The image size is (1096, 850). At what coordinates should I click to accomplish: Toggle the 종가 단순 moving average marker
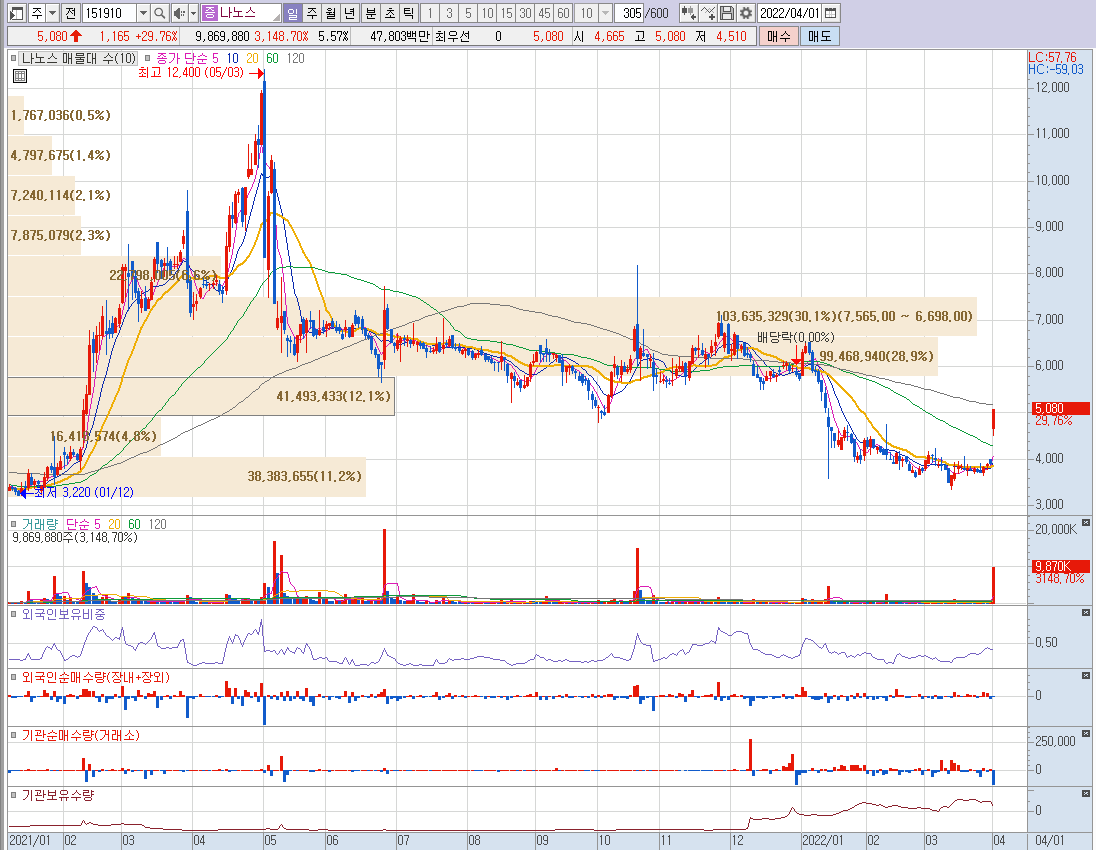point(147,59)
